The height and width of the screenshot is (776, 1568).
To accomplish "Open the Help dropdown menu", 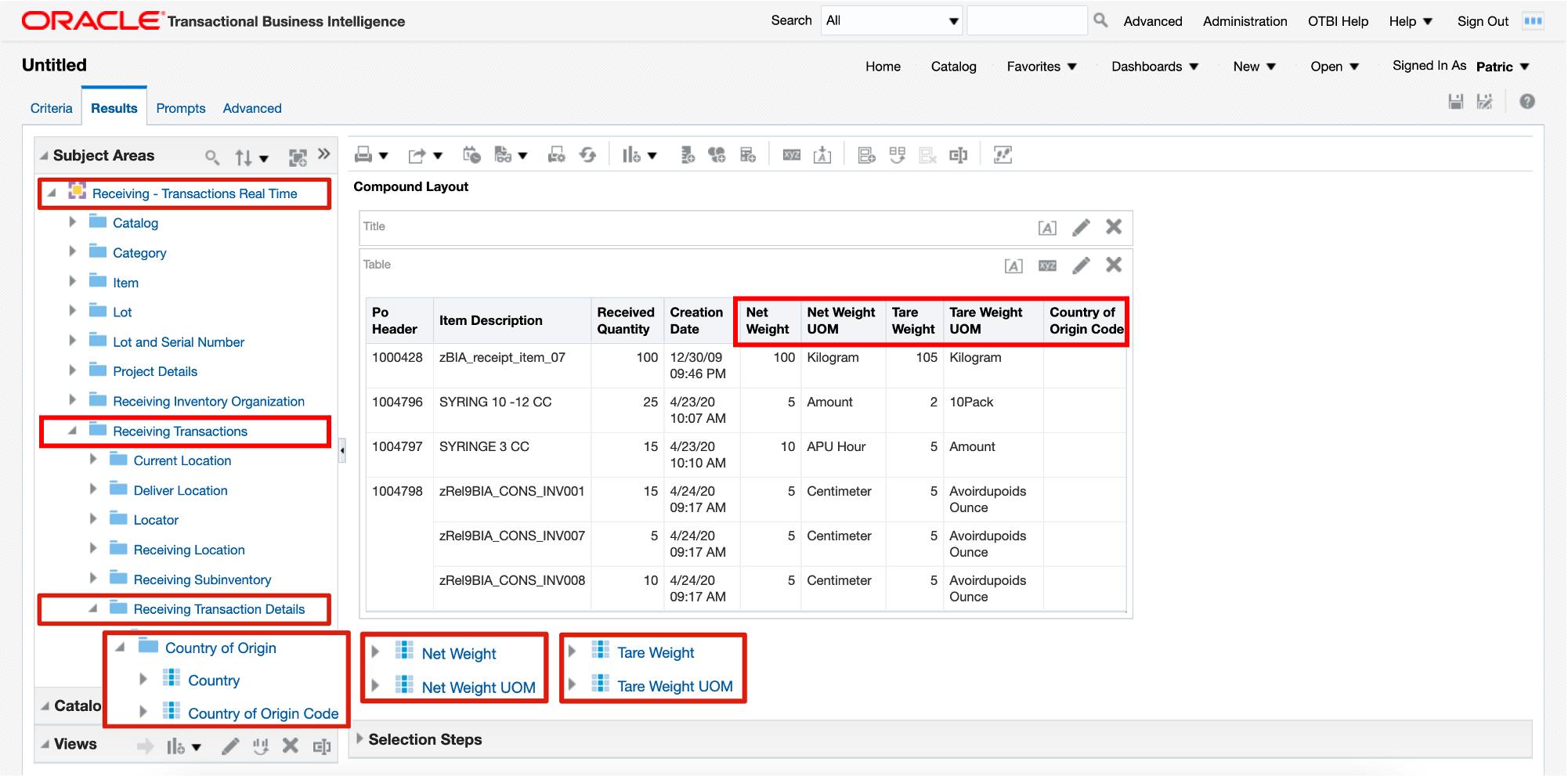I will [x=1411, y=21].
